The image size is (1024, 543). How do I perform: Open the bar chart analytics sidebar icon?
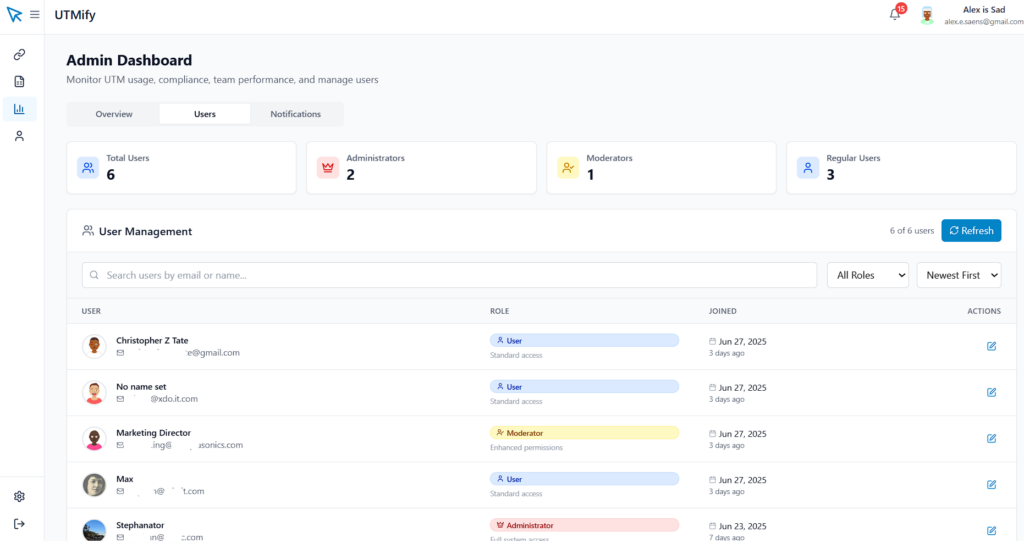(x=20, y=109)
